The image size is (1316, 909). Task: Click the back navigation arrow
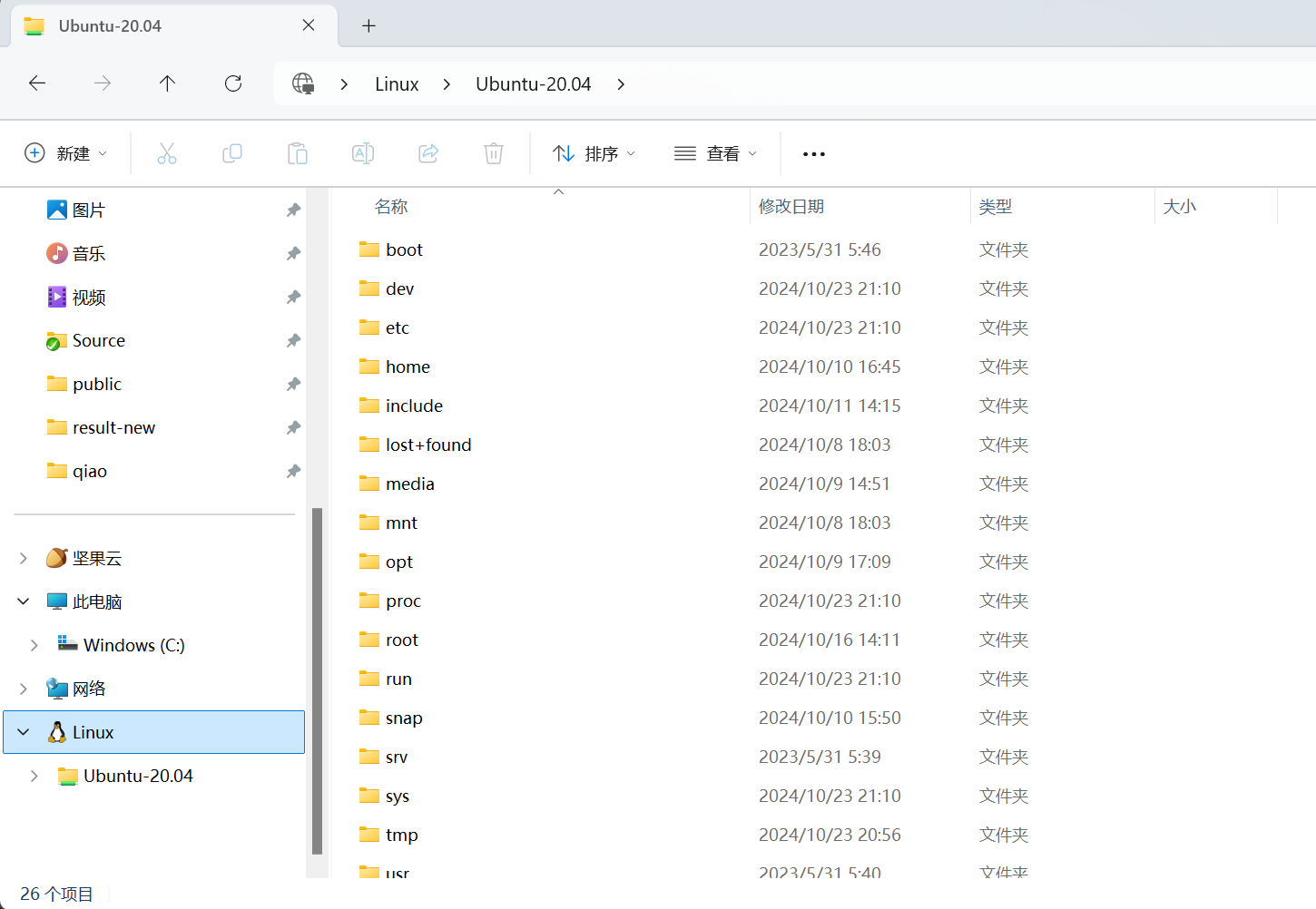pyautogui.click(x=37, y=83)
